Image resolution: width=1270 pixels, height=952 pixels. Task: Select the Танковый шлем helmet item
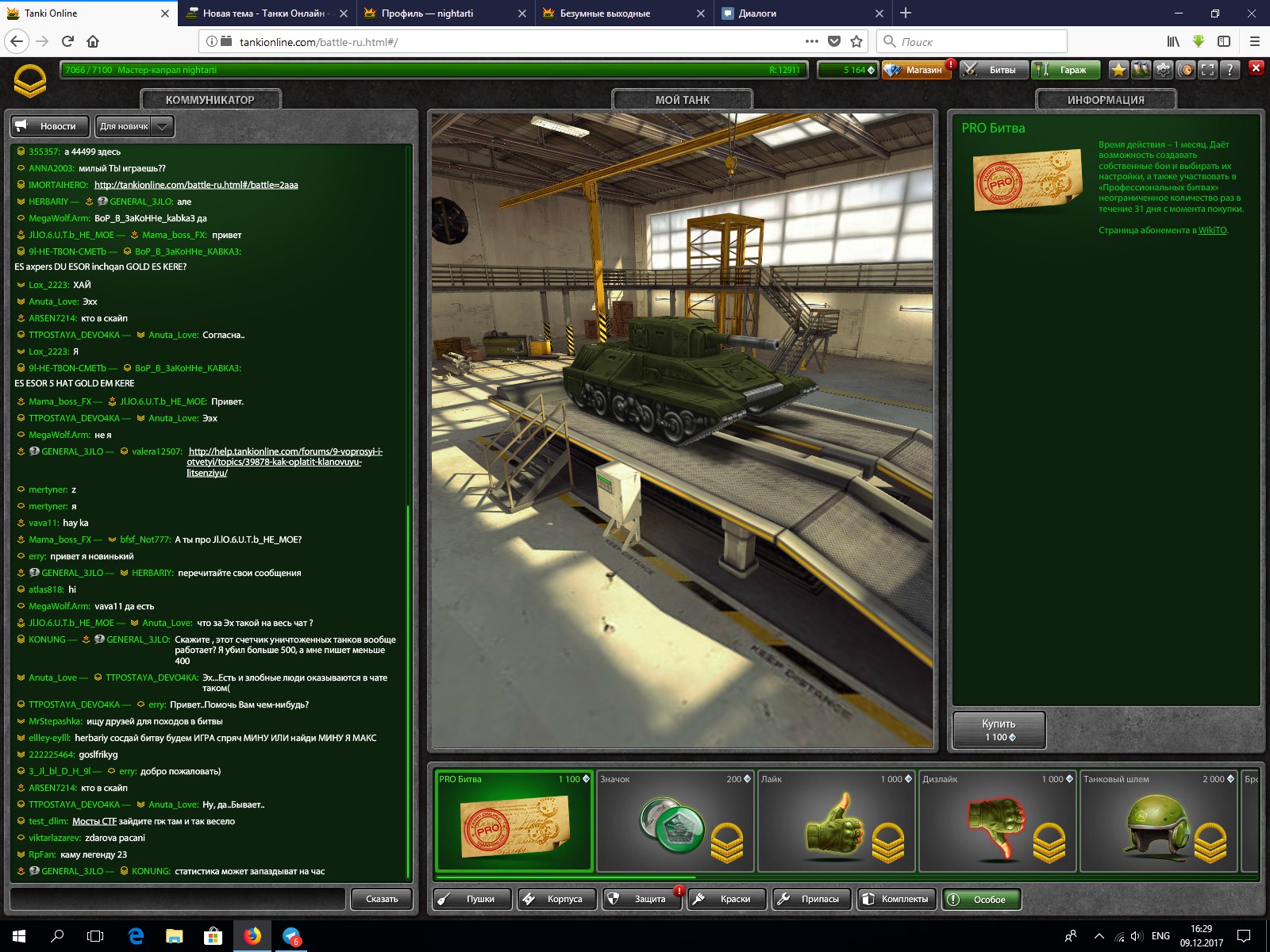[1158, 821]
